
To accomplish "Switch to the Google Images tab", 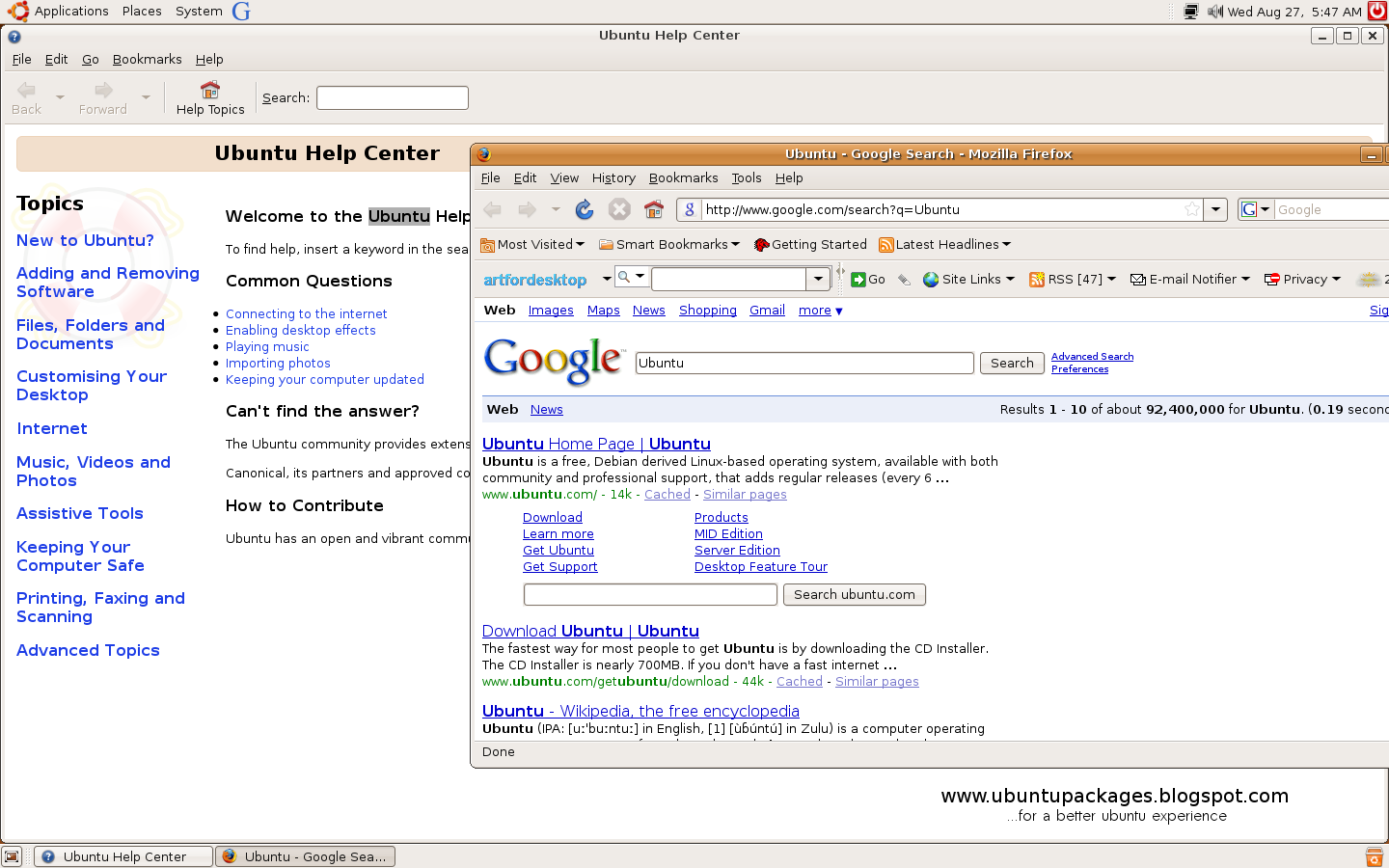I will (551, 311).
